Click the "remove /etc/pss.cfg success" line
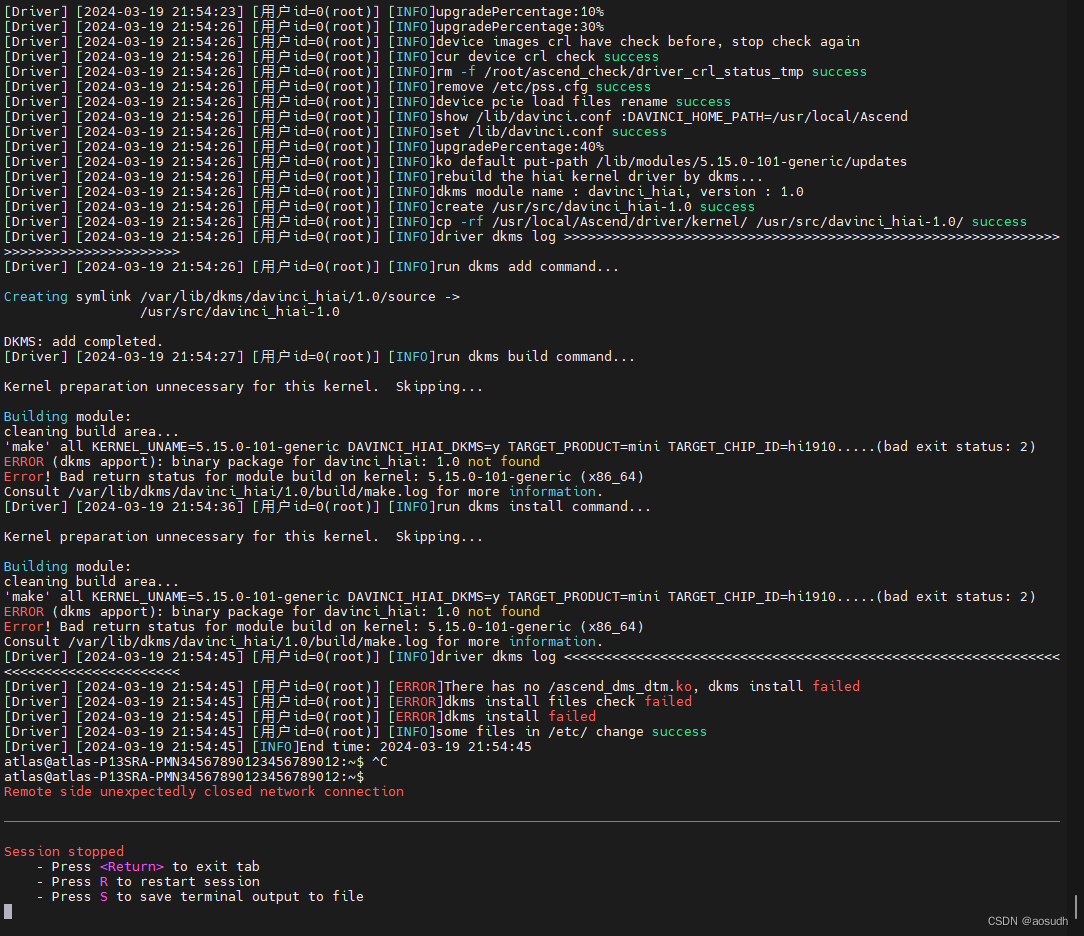 click(328, 86)
